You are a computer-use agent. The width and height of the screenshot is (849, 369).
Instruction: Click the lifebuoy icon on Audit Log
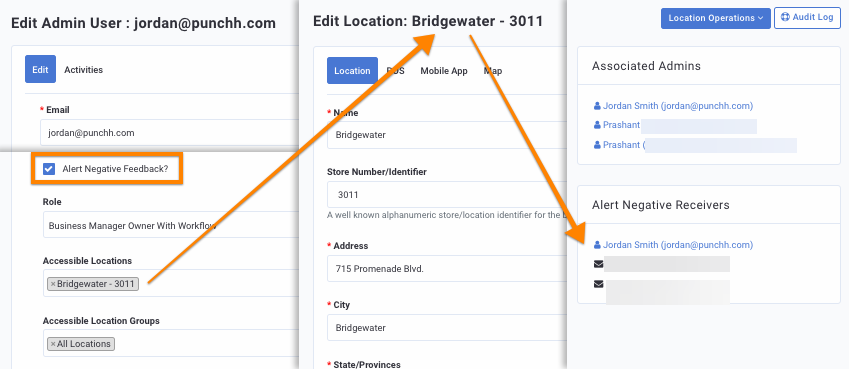tap(786, 17)
